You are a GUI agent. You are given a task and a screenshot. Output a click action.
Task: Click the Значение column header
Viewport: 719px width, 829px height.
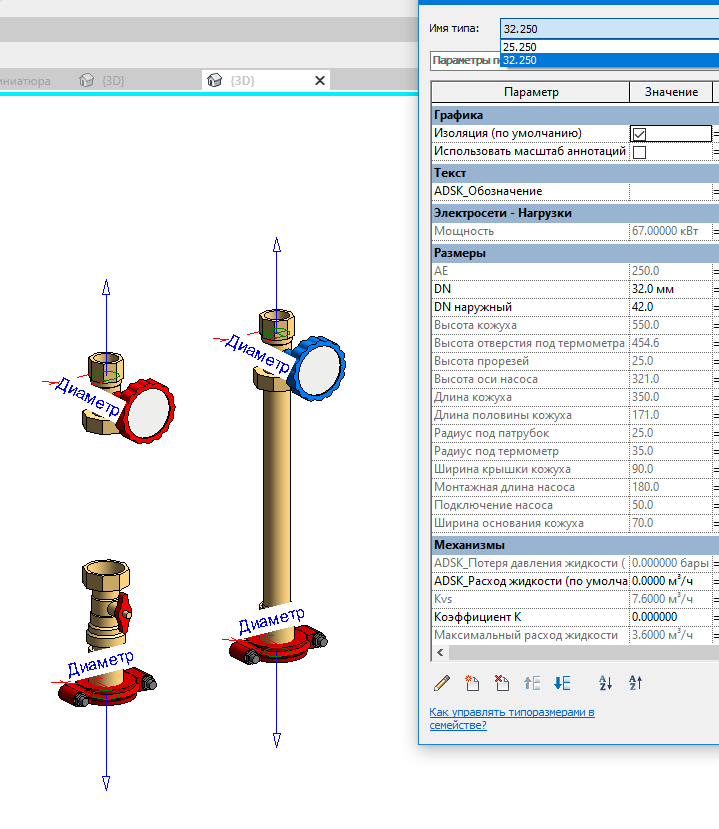[x=670, y=92]
